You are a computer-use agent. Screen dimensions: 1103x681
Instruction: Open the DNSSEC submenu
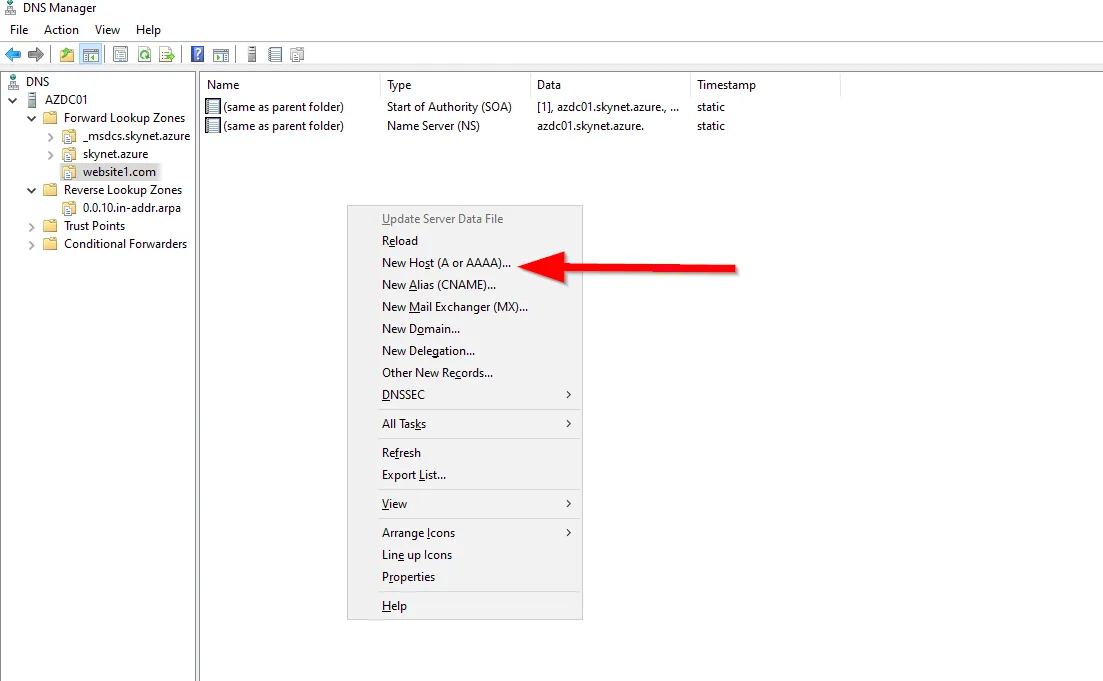tap(464, 395)
